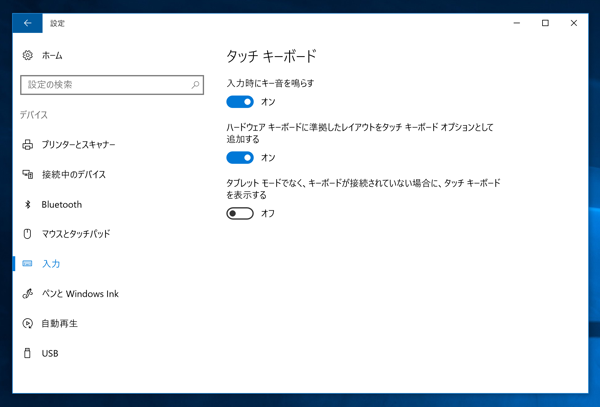
Task: Click the USB icon in sidebar
Action: 28,353
